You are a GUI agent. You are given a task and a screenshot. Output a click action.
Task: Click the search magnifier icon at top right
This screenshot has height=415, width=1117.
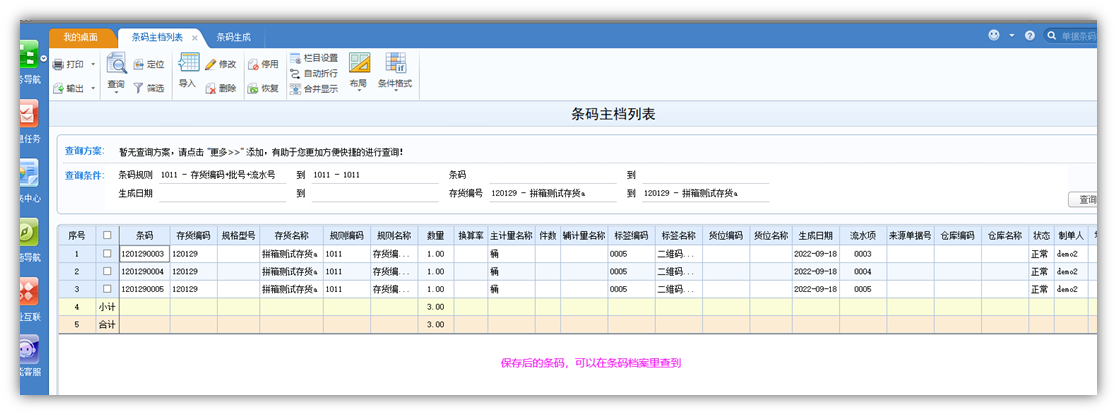tap(1052, 36)
